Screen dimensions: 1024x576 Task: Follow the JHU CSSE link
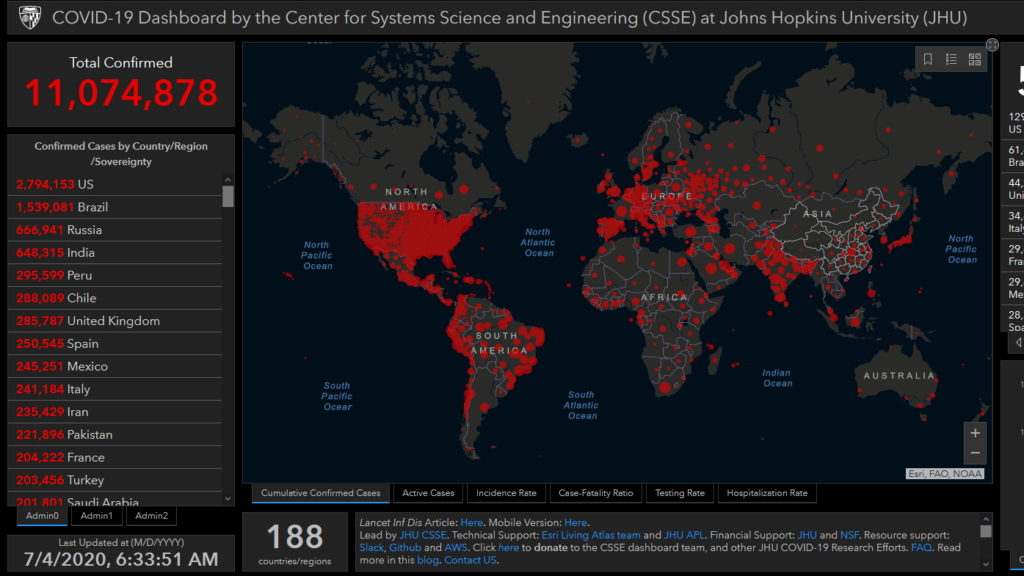(423, 536)
